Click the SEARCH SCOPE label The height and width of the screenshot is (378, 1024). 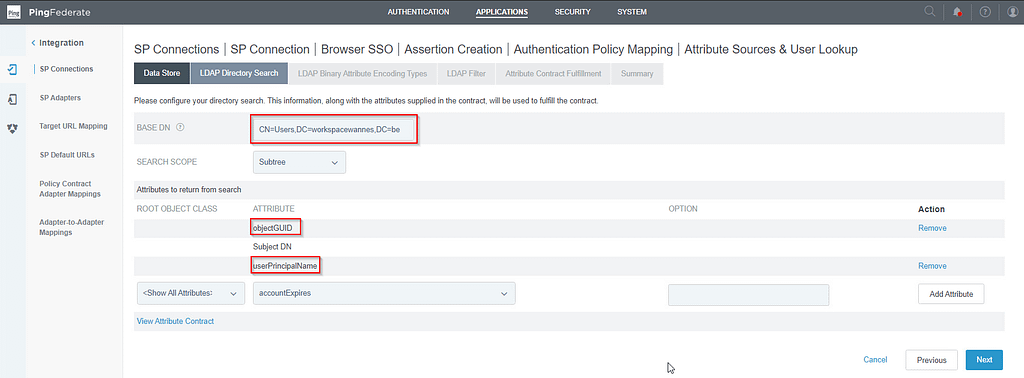click(x=167, y=162)
